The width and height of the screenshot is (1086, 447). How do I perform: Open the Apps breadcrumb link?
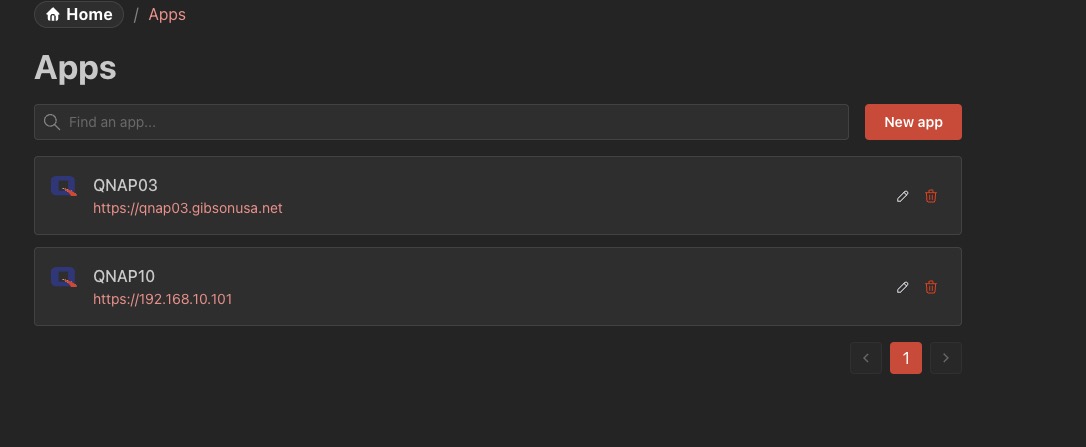pos(167,15)
